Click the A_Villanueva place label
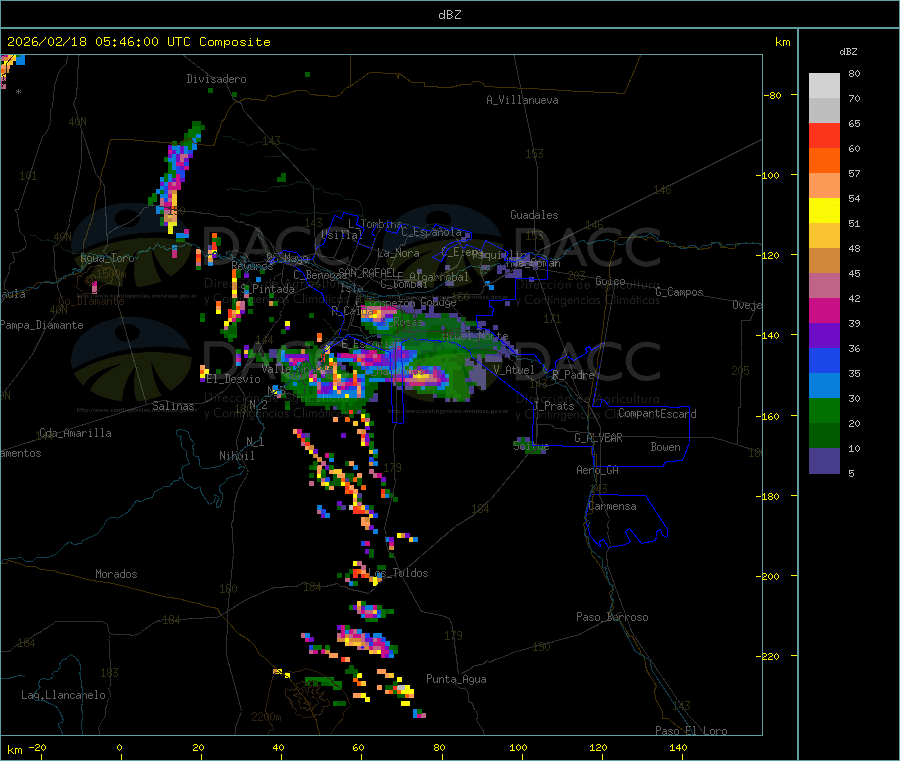The width and height of the screenshot is (900, 761). tap(522, 100)
